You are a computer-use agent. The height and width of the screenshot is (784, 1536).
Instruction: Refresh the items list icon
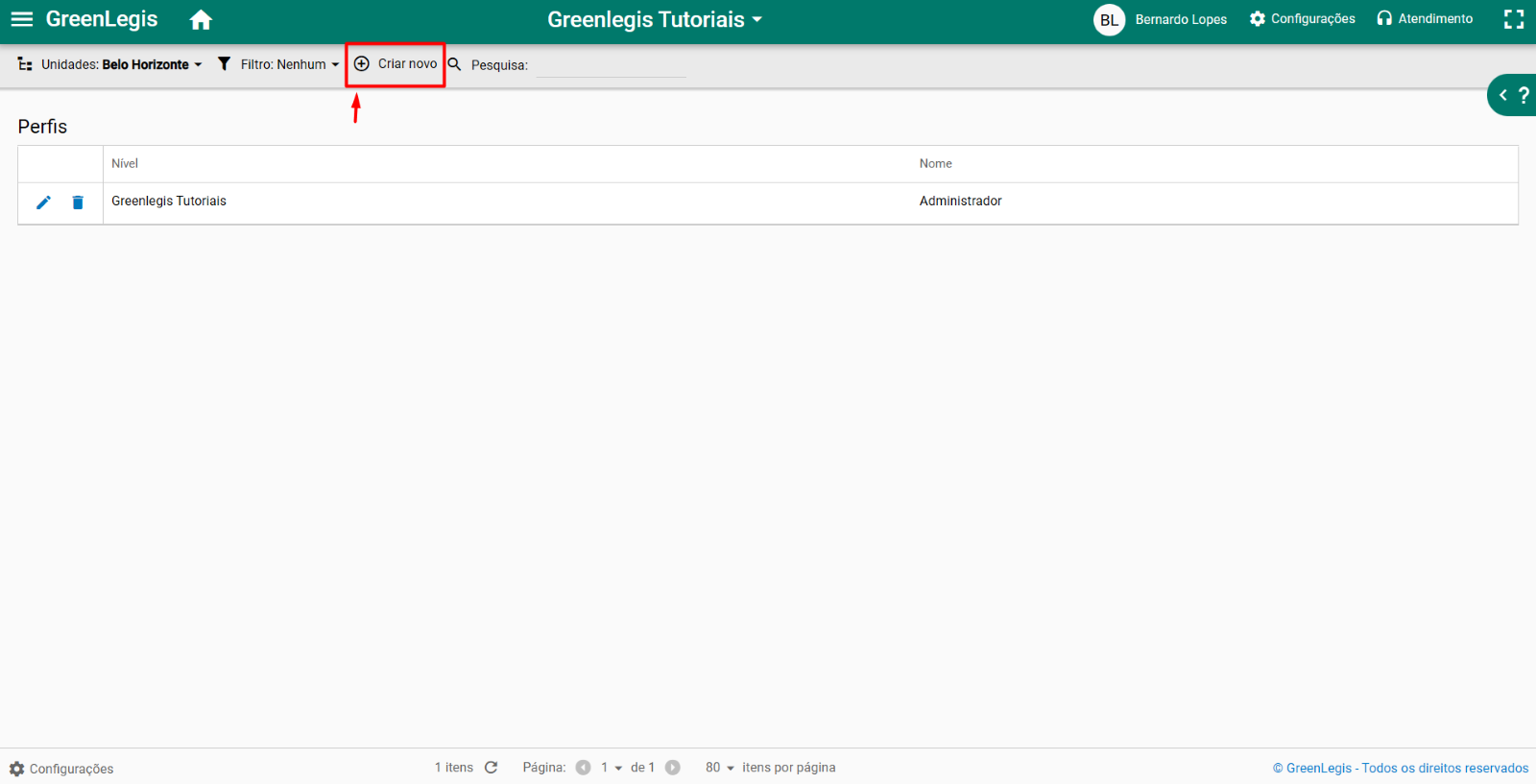pos(492,768)
